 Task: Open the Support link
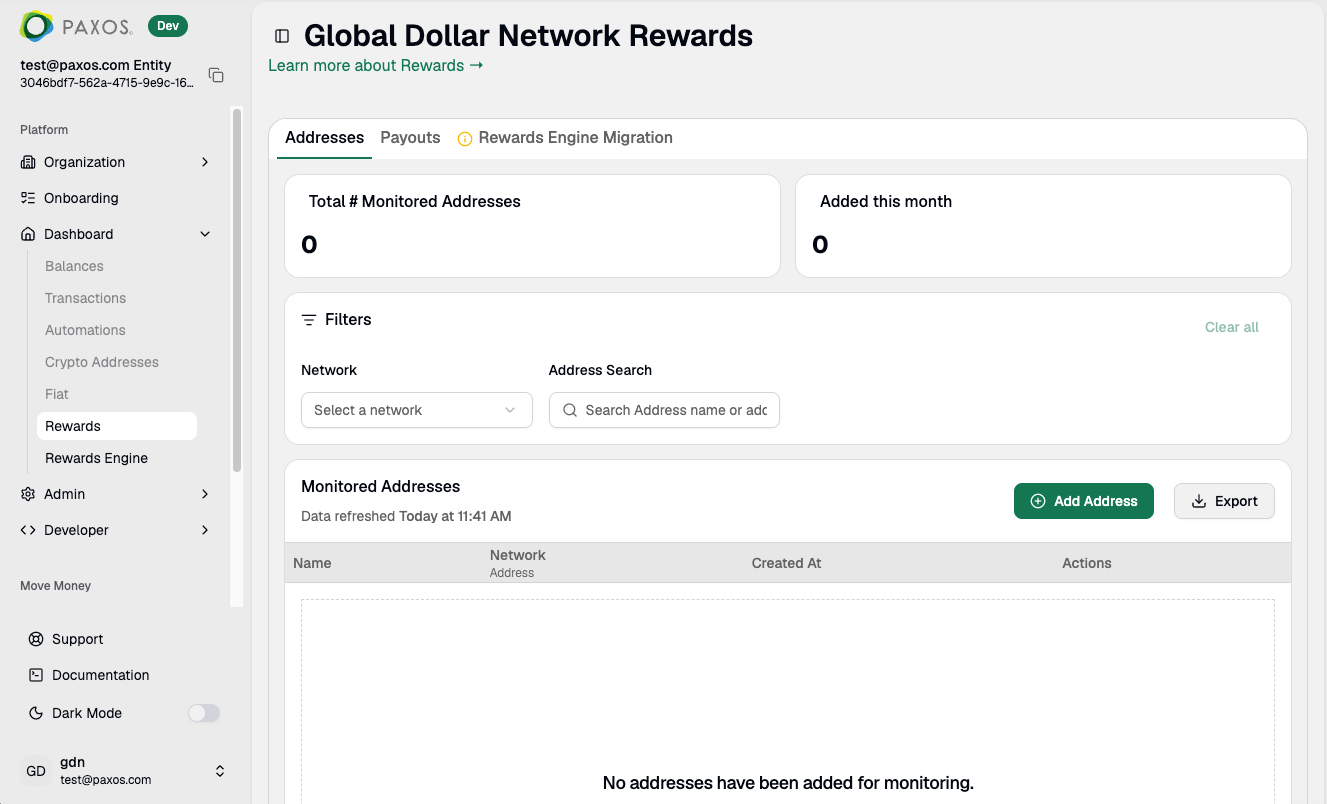pos(78,639)
